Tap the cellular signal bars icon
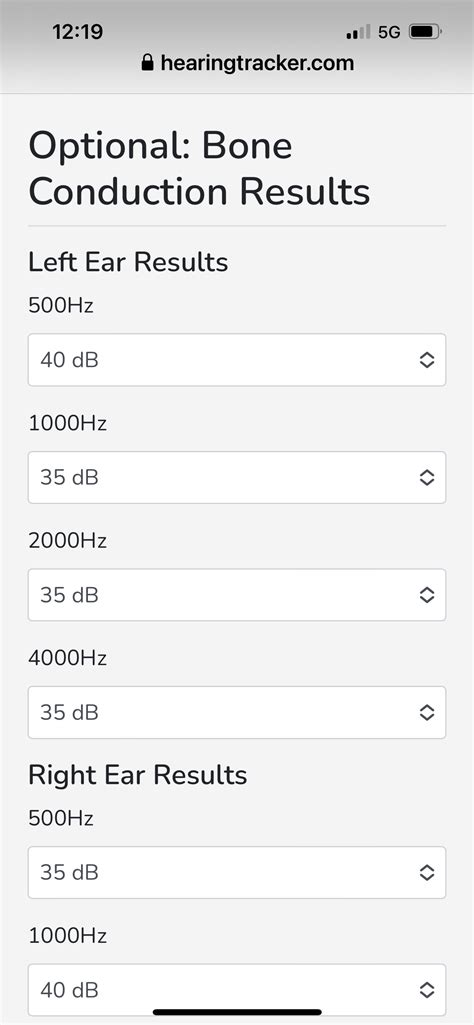 coord(359,31)
